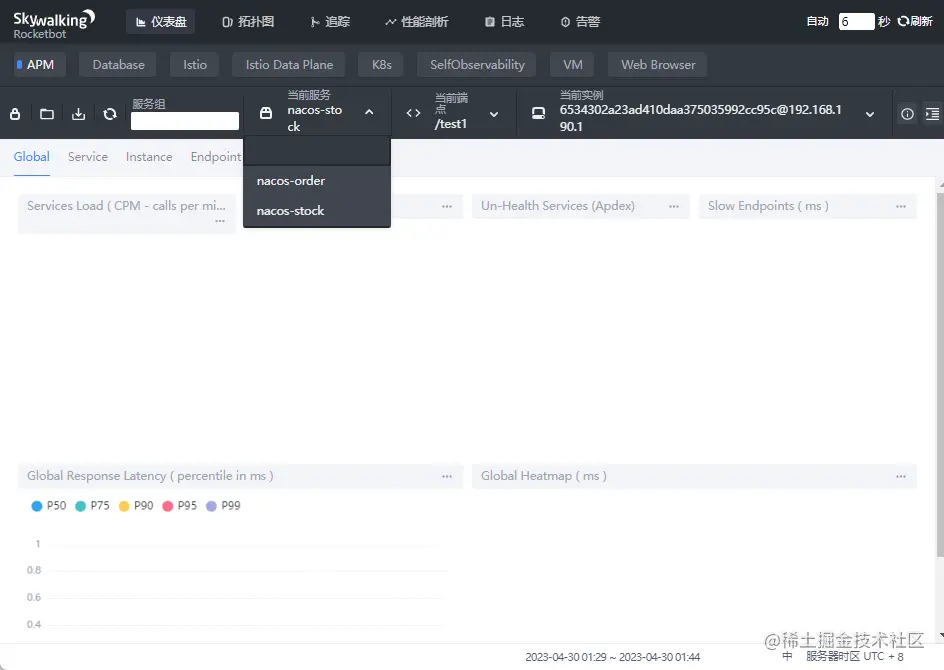The height and width of the screenshot is (670, 944).
Task: Select the VM dashboard tab
Action: (573, 64)
